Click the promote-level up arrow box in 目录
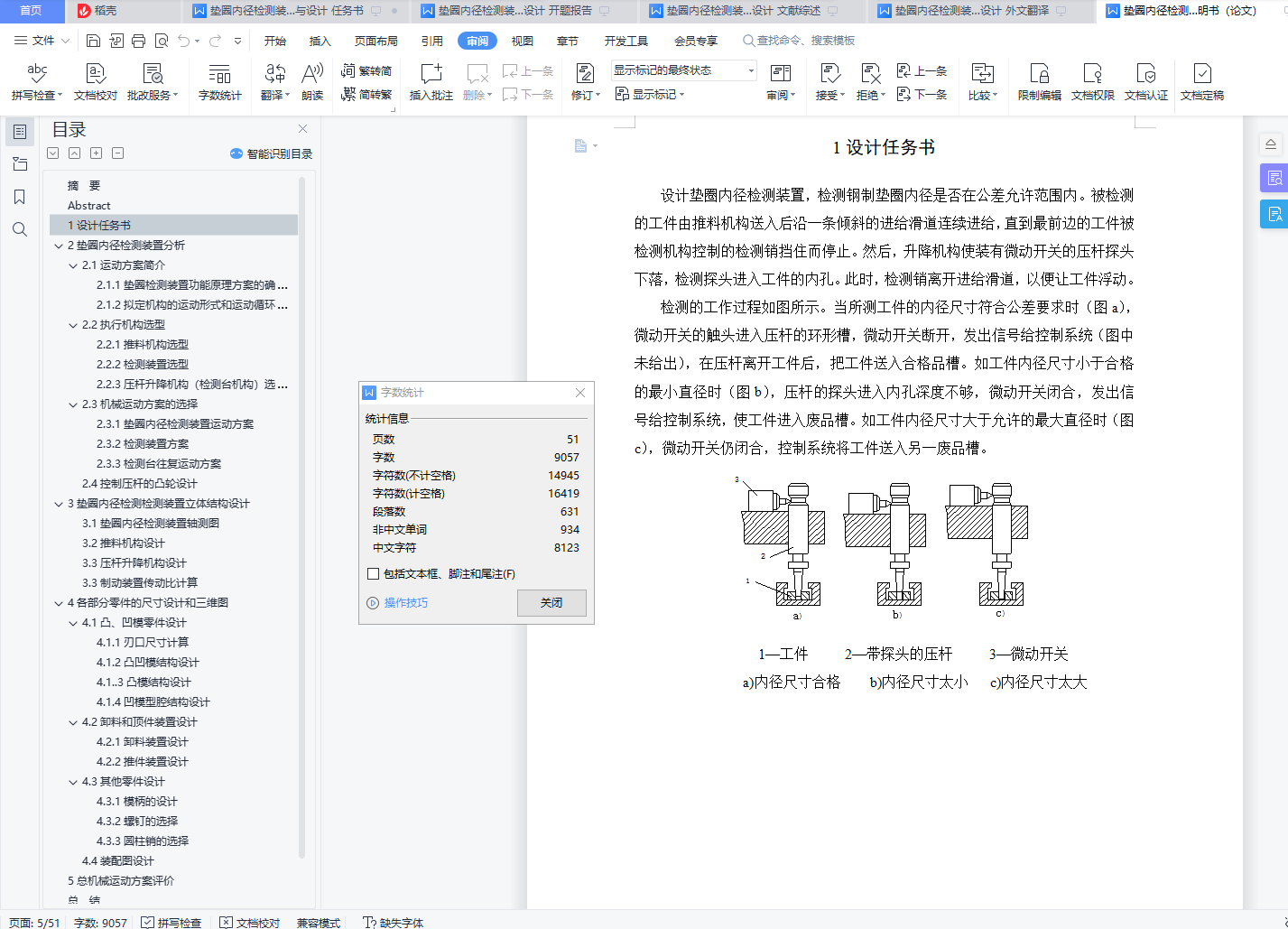 pyautogui.click(x=75, y=153)
